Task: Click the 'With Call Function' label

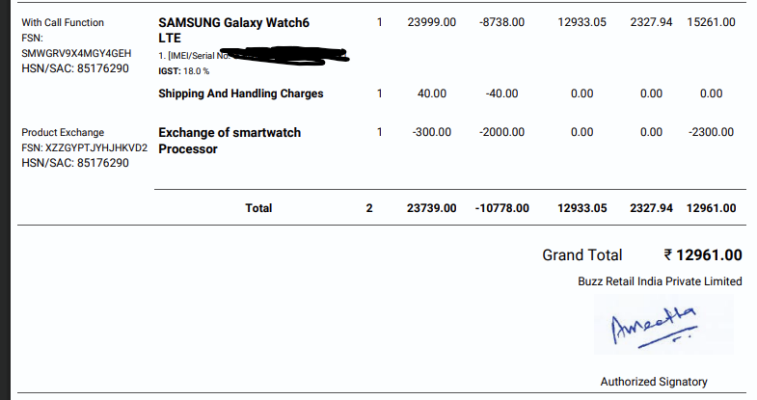Action: [62, 22]
